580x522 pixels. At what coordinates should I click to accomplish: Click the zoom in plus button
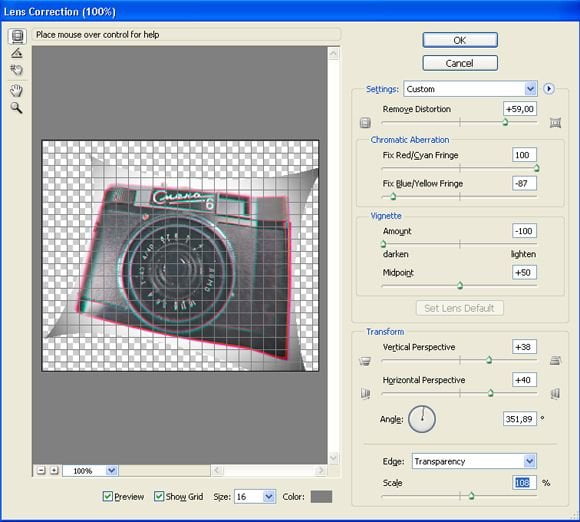coord(54,470)
